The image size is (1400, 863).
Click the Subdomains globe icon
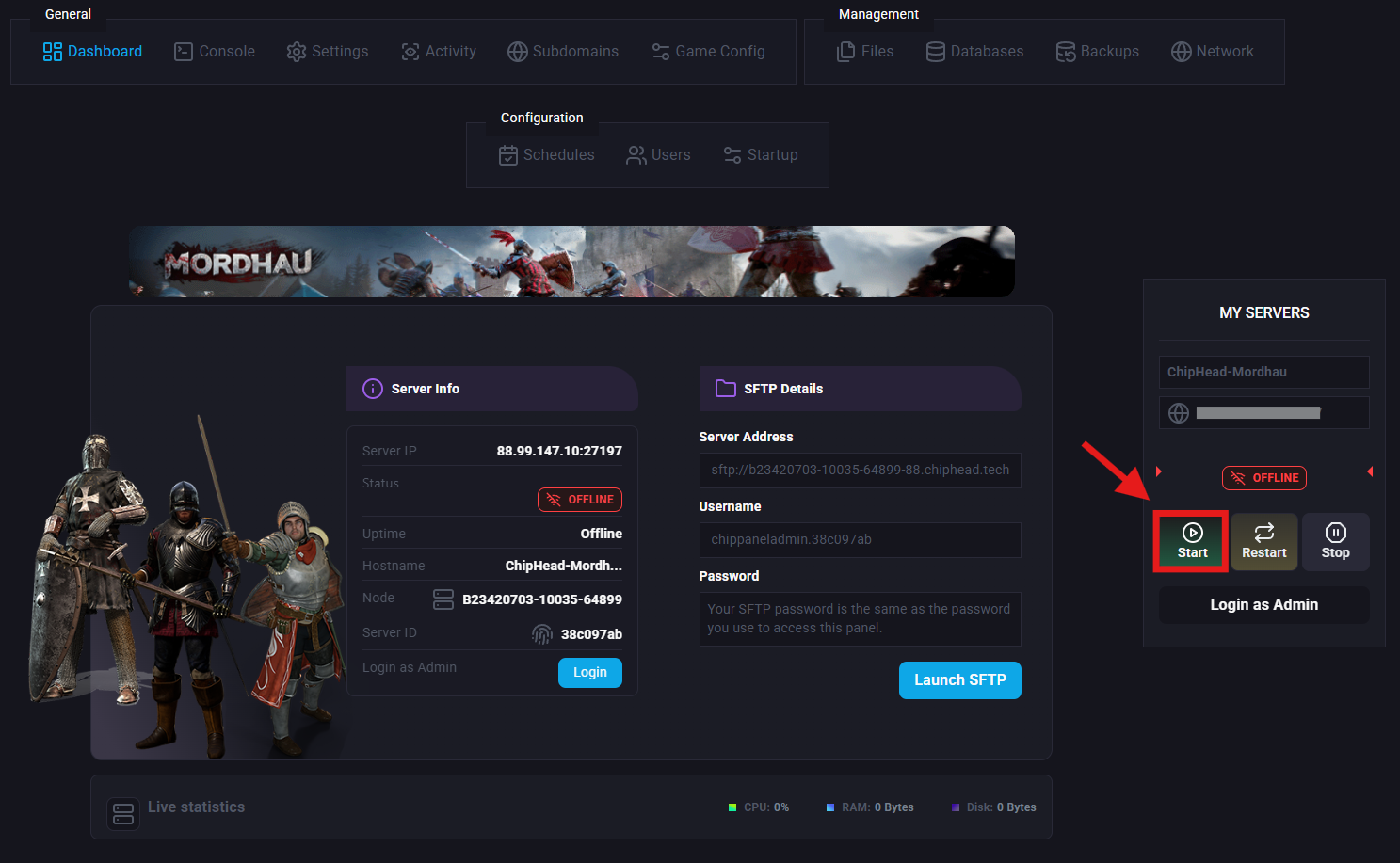pos(518,52)
